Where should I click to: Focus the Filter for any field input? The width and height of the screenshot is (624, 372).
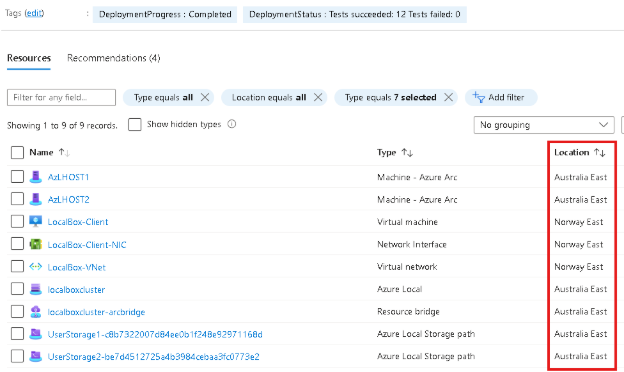(61, 97)
